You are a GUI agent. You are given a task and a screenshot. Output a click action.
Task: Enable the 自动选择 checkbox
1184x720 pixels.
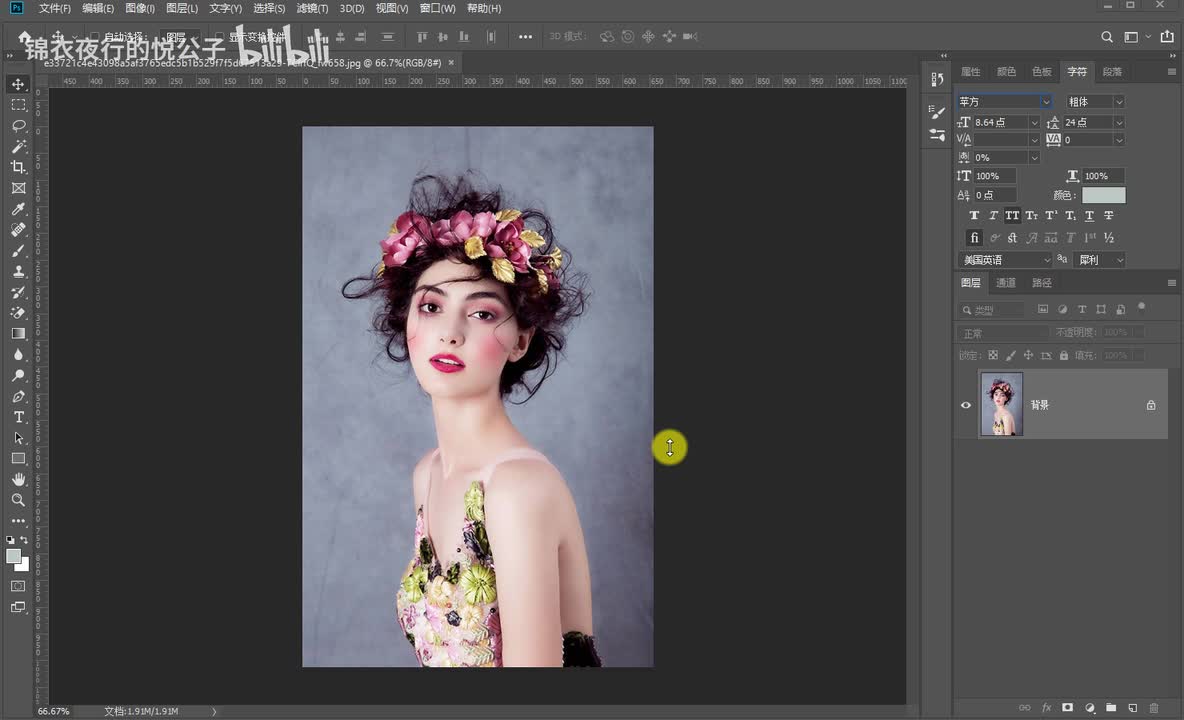[96, 37]
